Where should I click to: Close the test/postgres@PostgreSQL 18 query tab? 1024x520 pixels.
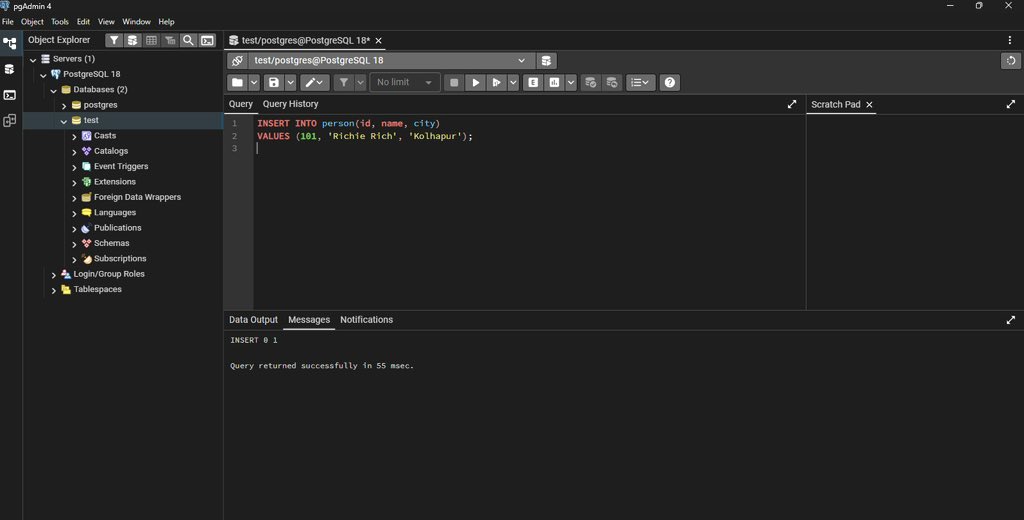click(x=378, y=41)
